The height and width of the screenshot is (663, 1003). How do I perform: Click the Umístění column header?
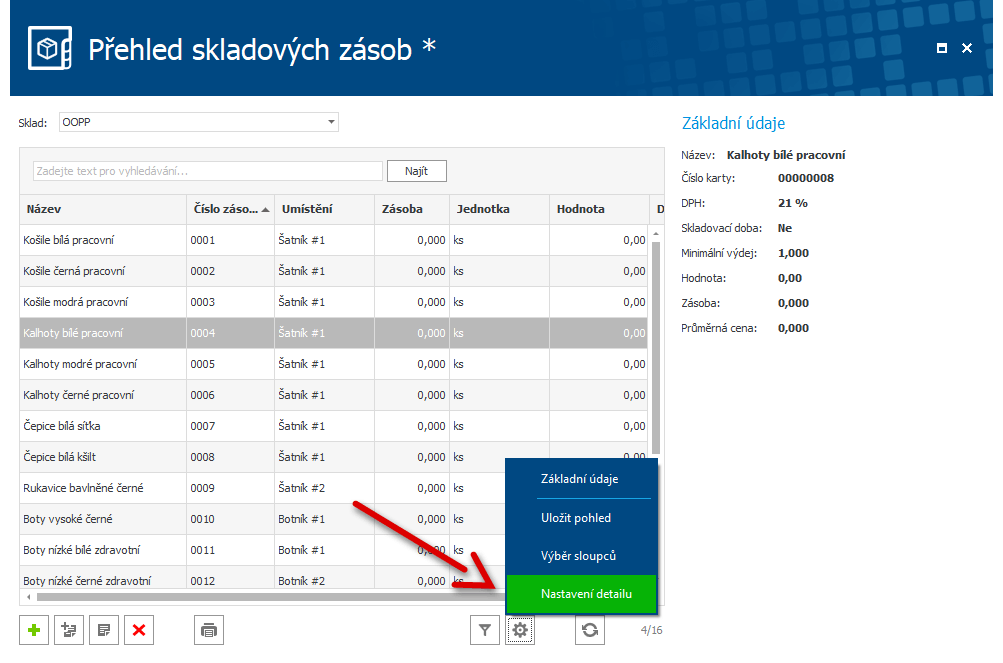click(324, 209)
